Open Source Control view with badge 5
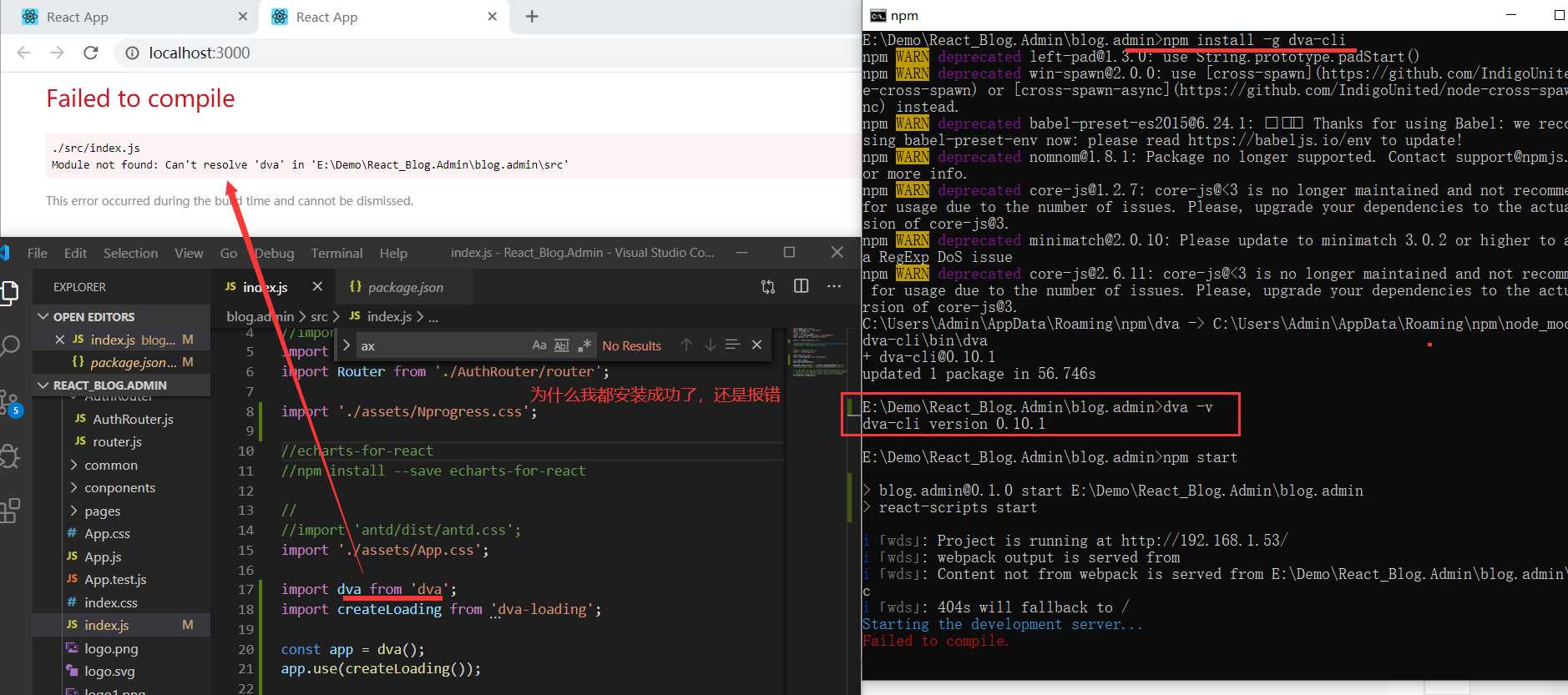The image size is (1568, 695). 10,403
